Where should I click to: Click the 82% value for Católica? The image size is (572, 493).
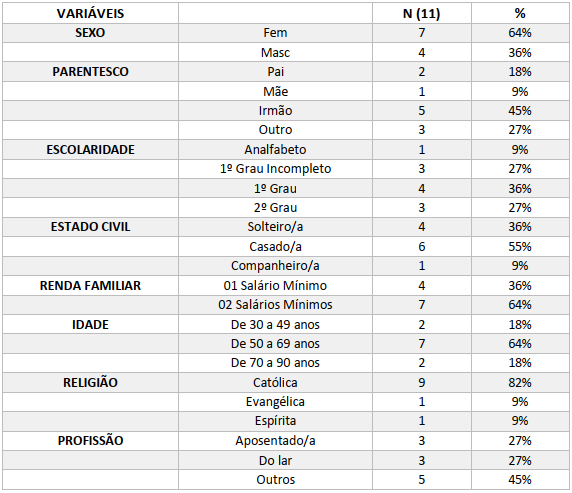(520, 382)
